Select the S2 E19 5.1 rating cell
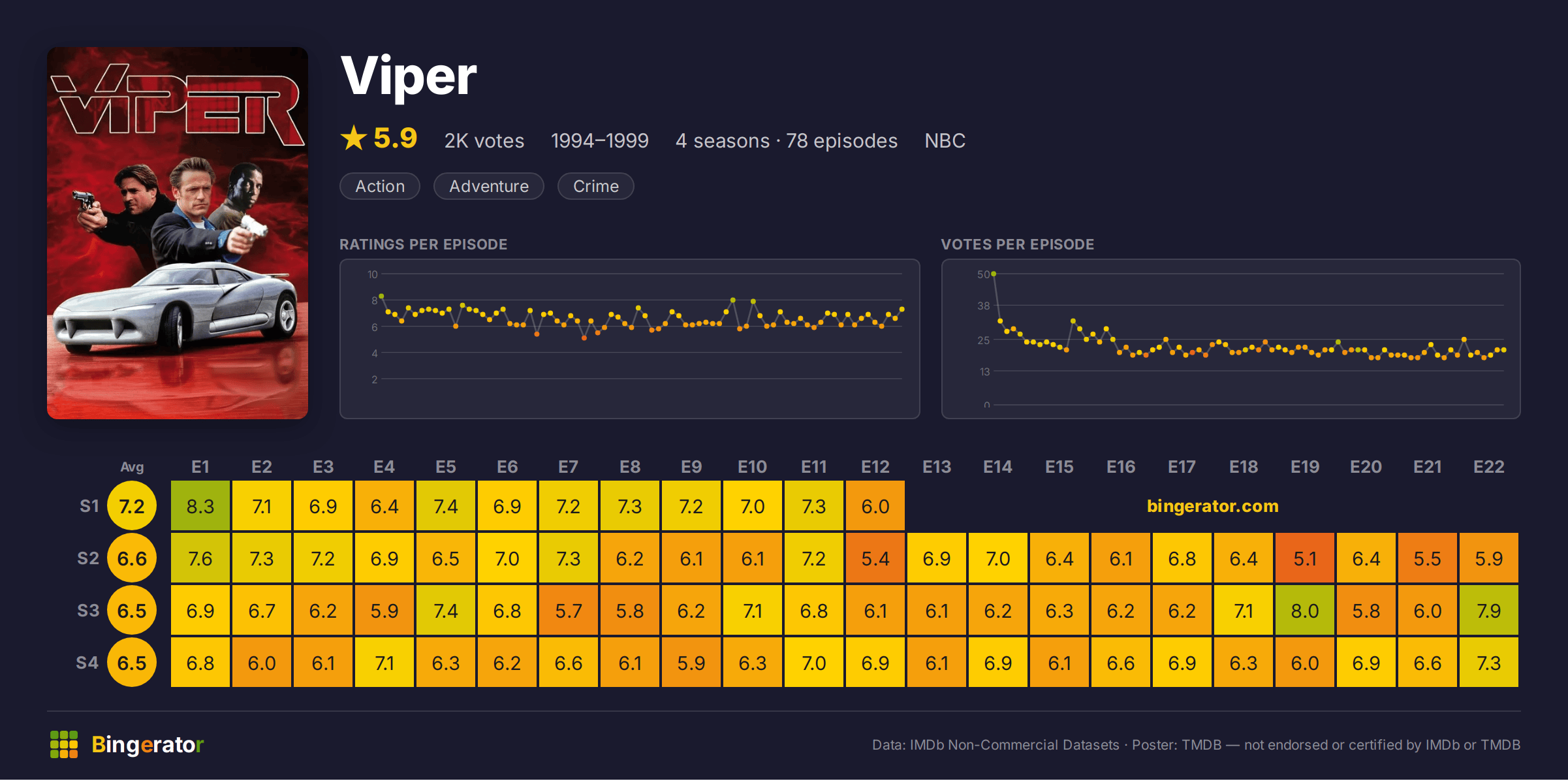 coord(1305,558)
